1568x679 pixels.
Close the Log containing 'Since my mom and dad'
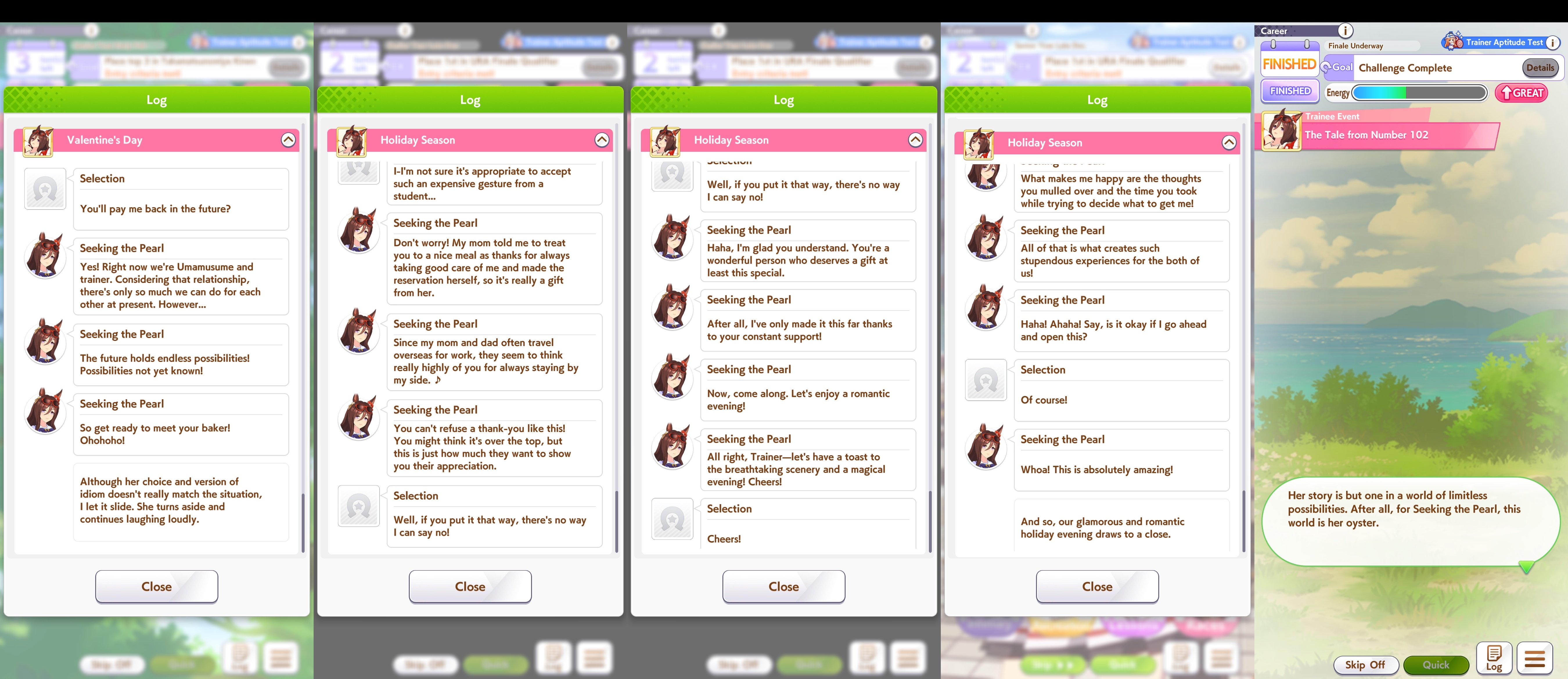point(470,586)
